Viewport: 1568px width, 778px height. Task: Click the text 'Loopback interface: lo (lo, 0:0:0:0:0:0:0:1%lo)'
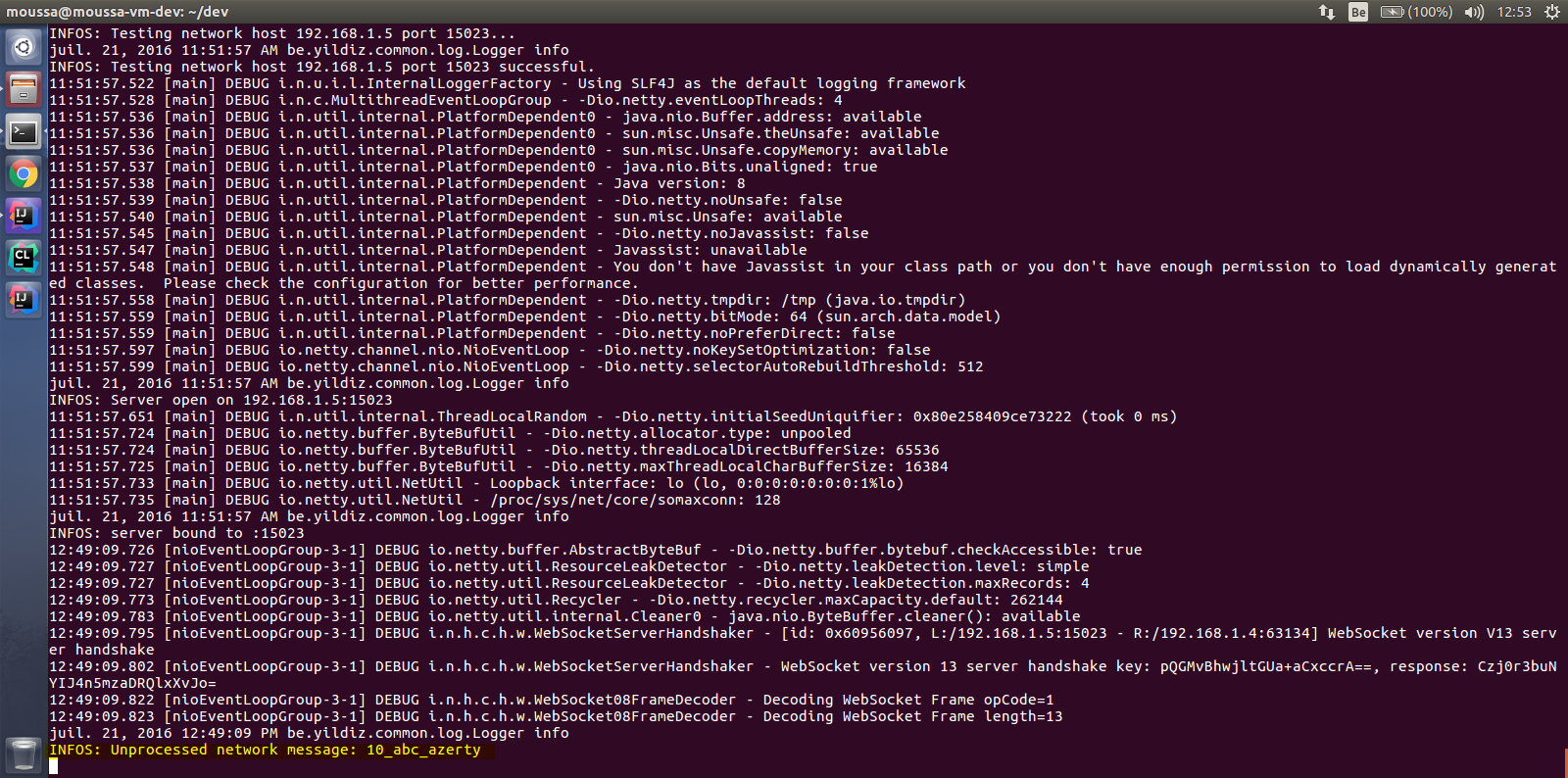click(x=696, y=483)
